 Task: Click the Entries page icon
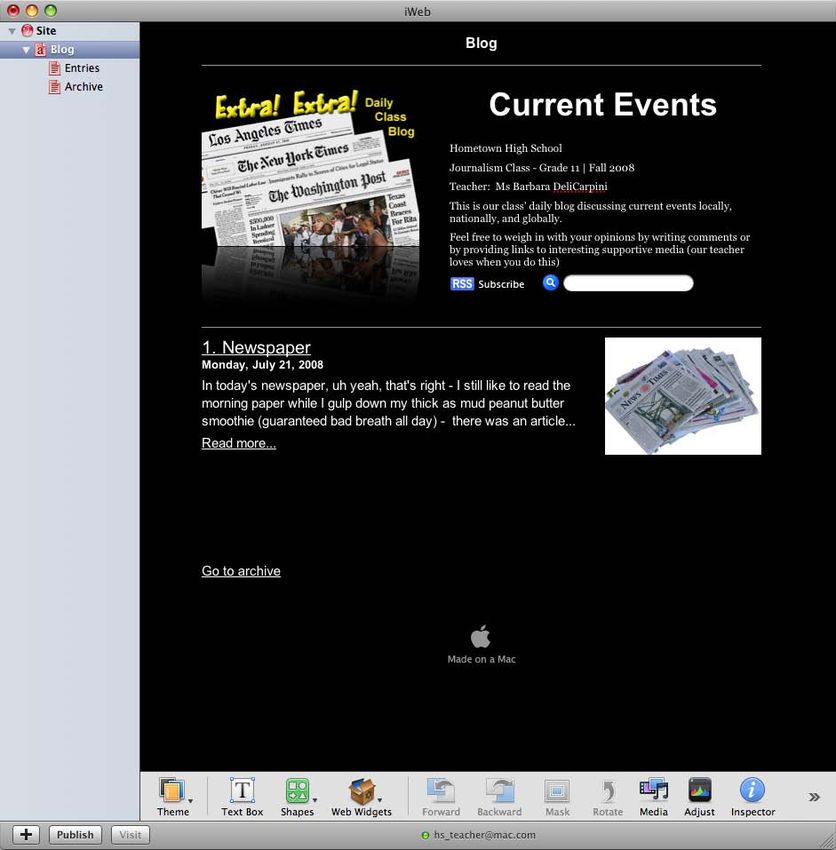[x=54, y=68]
